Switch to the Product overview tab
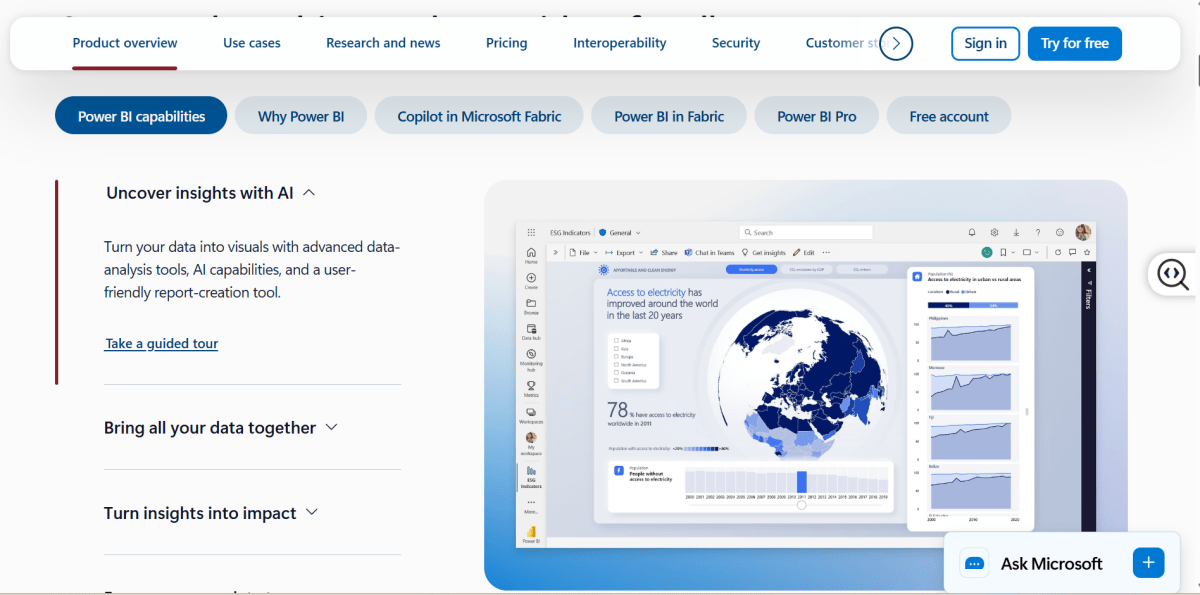 (125, 43)
